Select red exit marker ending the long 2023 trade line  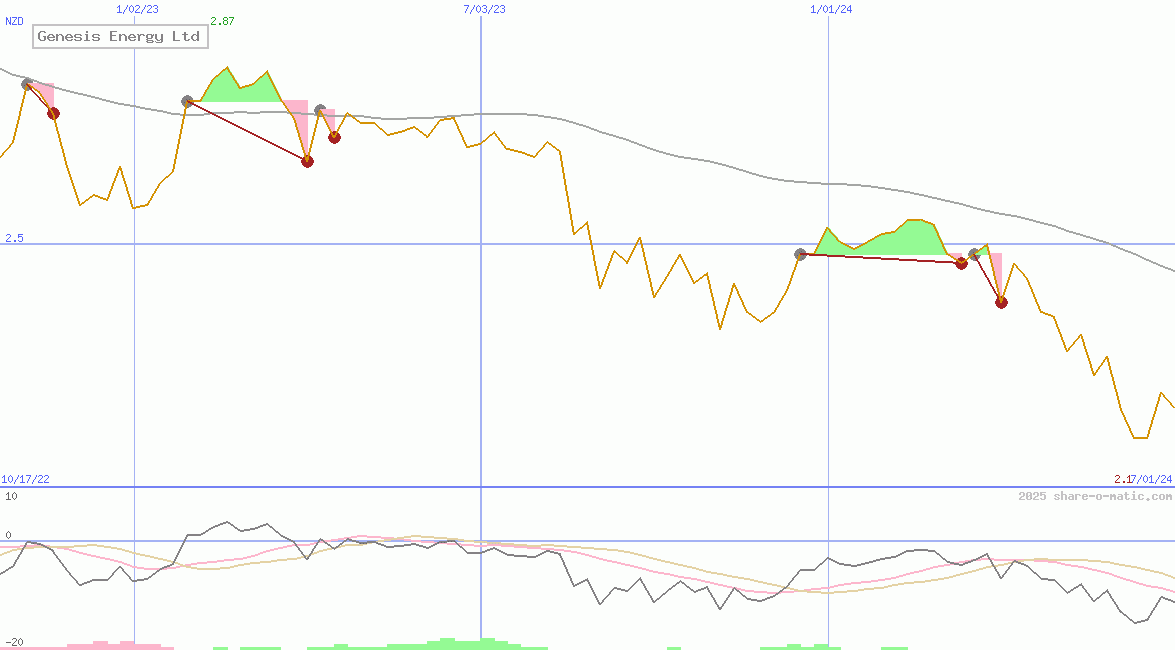point(307,161)
